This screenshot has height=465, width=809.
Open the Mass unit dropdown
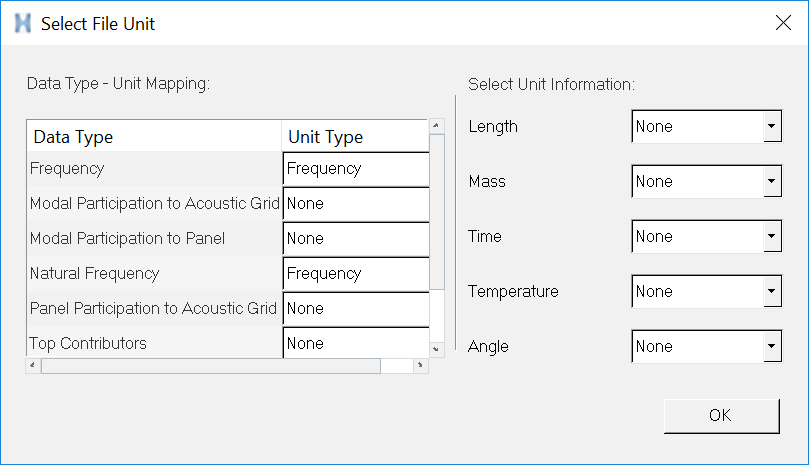[x=771, y=182]
